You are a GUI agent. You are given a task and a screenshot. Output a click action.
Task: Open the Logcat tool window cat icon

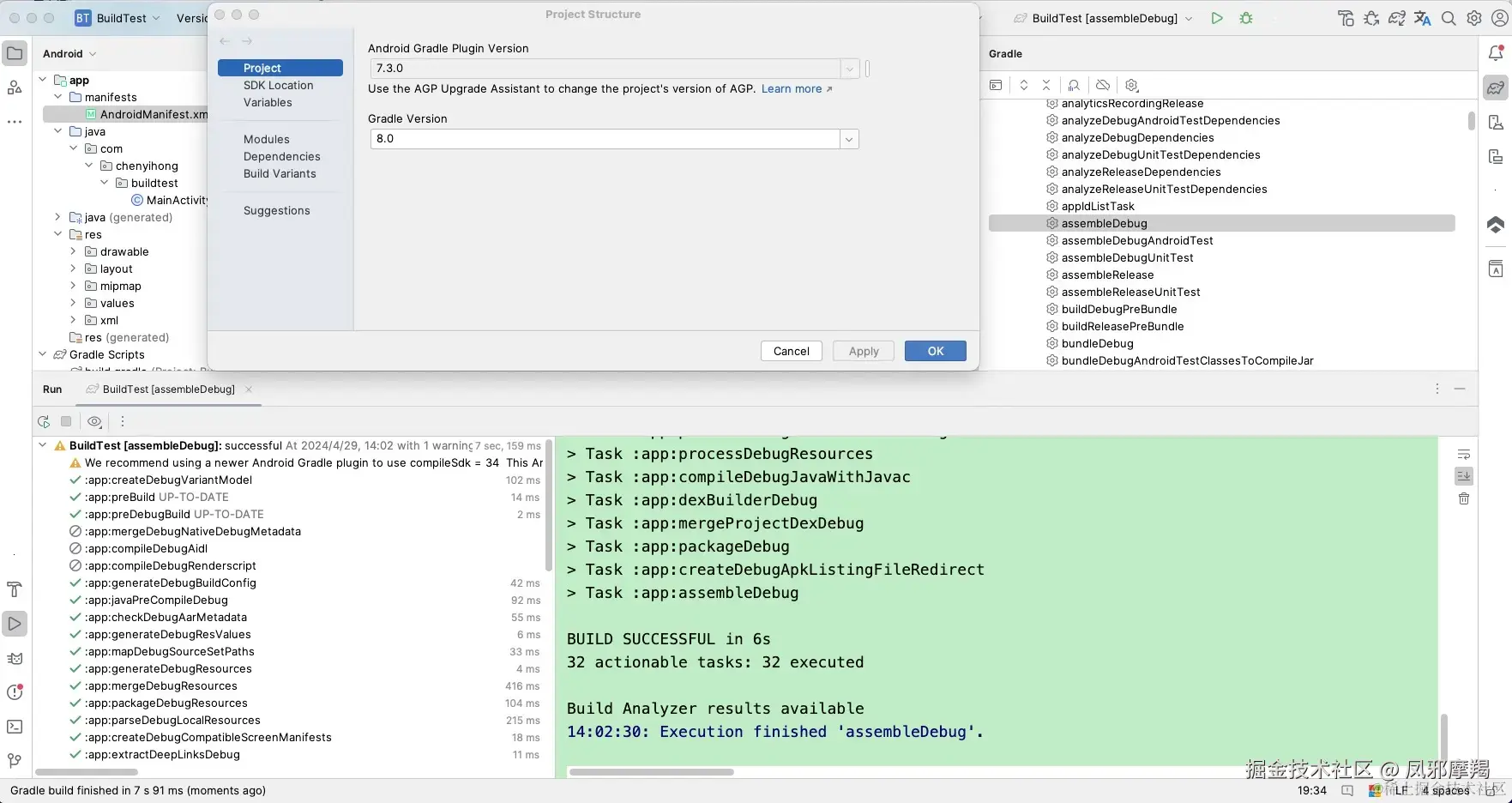tap(15, 658)
